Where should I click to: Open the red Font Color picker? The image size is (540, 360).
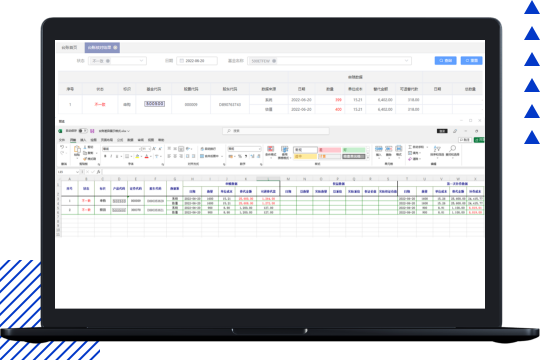(146, 156)
